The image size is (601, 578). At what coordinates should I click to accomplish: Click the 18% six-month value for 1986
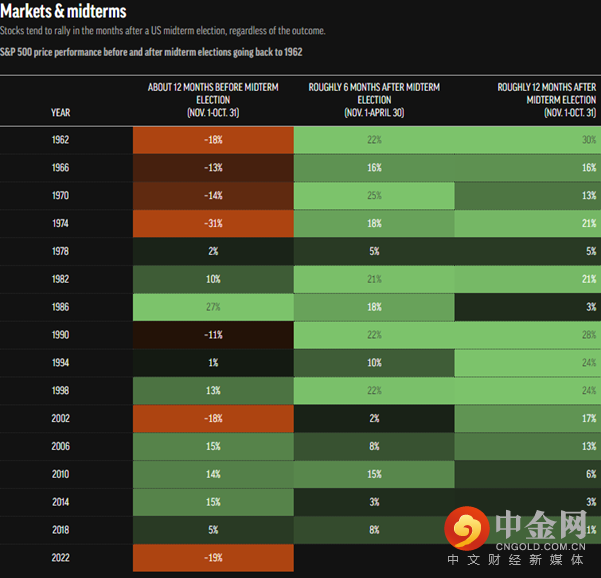coord(374,307)
